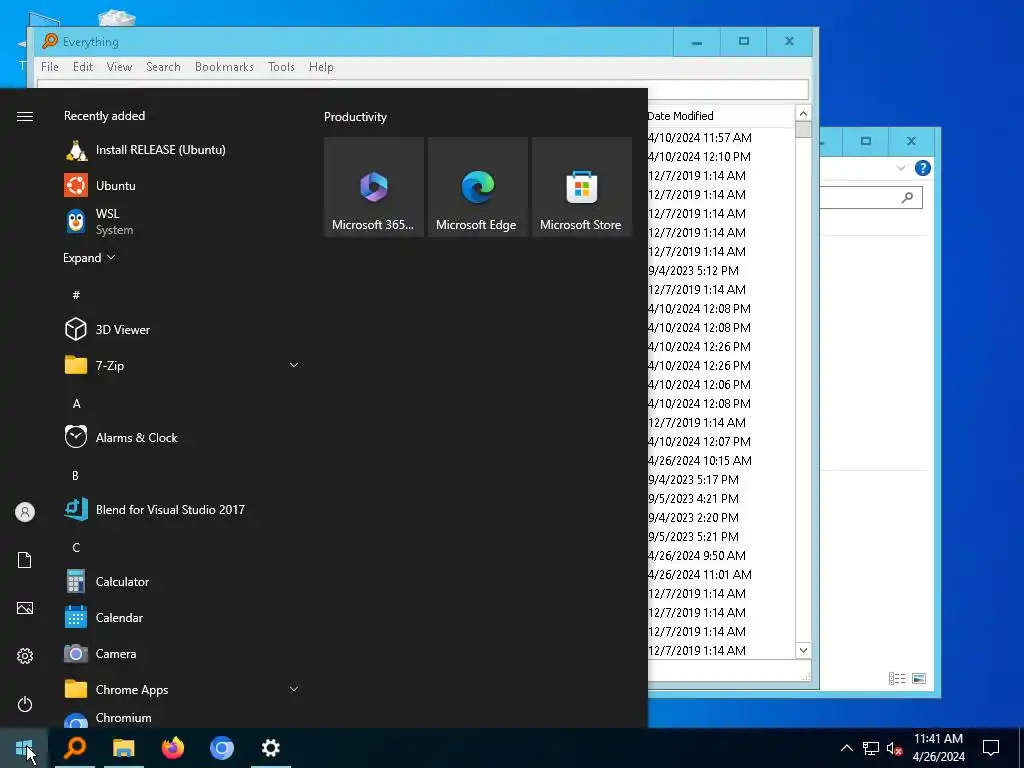
Task: Click the network tray icon
Action: [871, 748]
